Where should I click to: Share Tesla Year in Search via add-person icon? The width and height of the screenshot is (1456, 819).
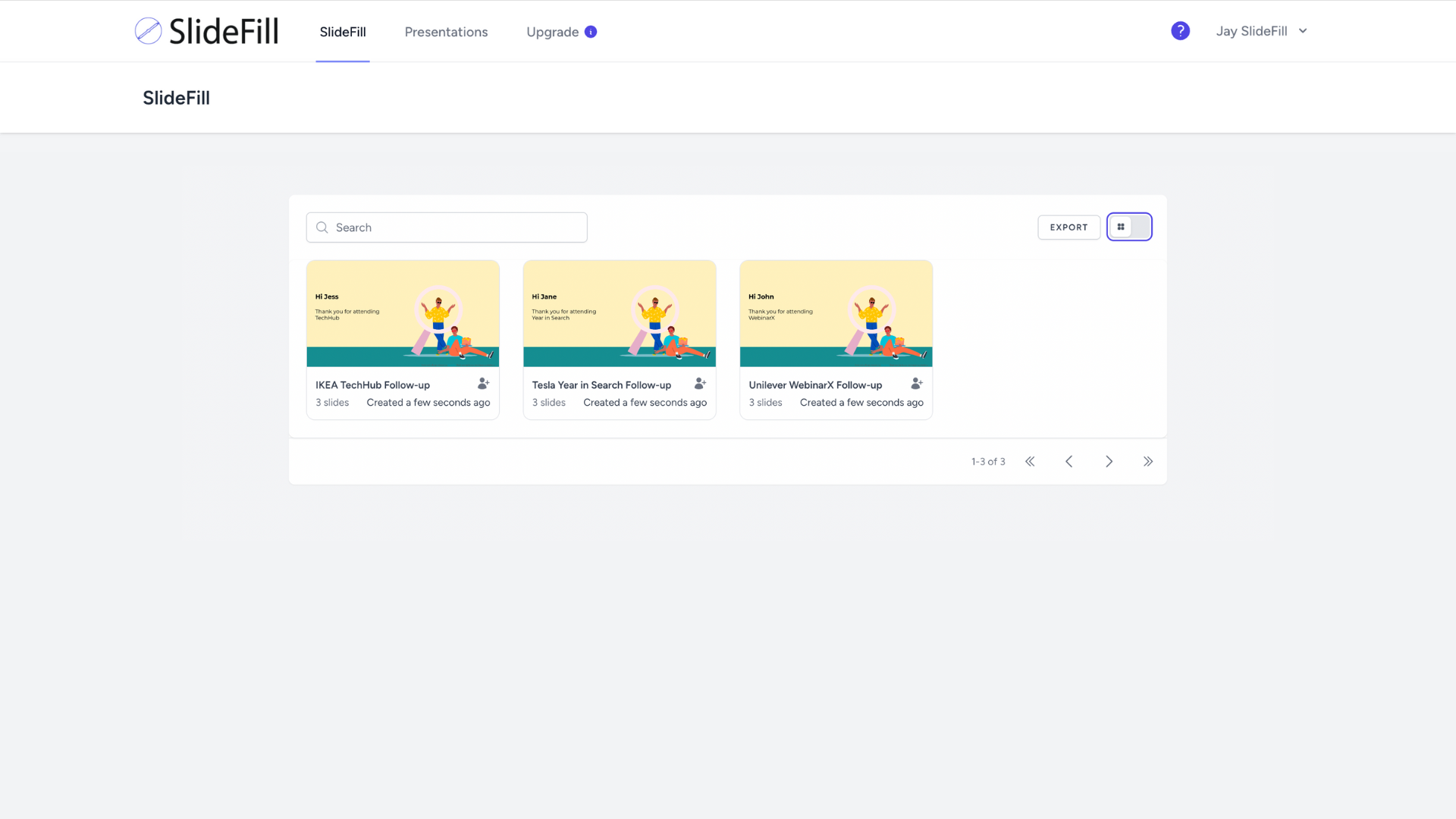[700, 384]
